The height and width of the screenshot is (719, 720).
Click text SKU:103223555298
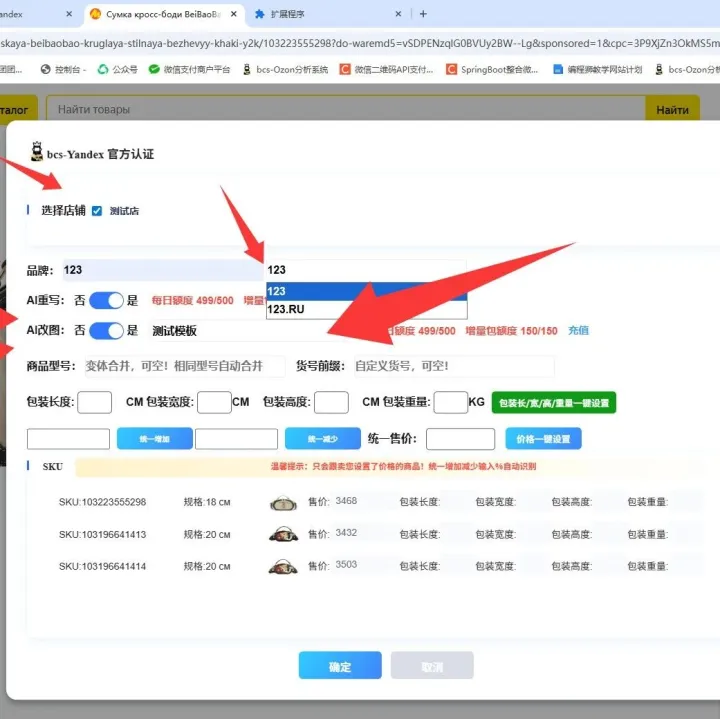coord(102,502)
